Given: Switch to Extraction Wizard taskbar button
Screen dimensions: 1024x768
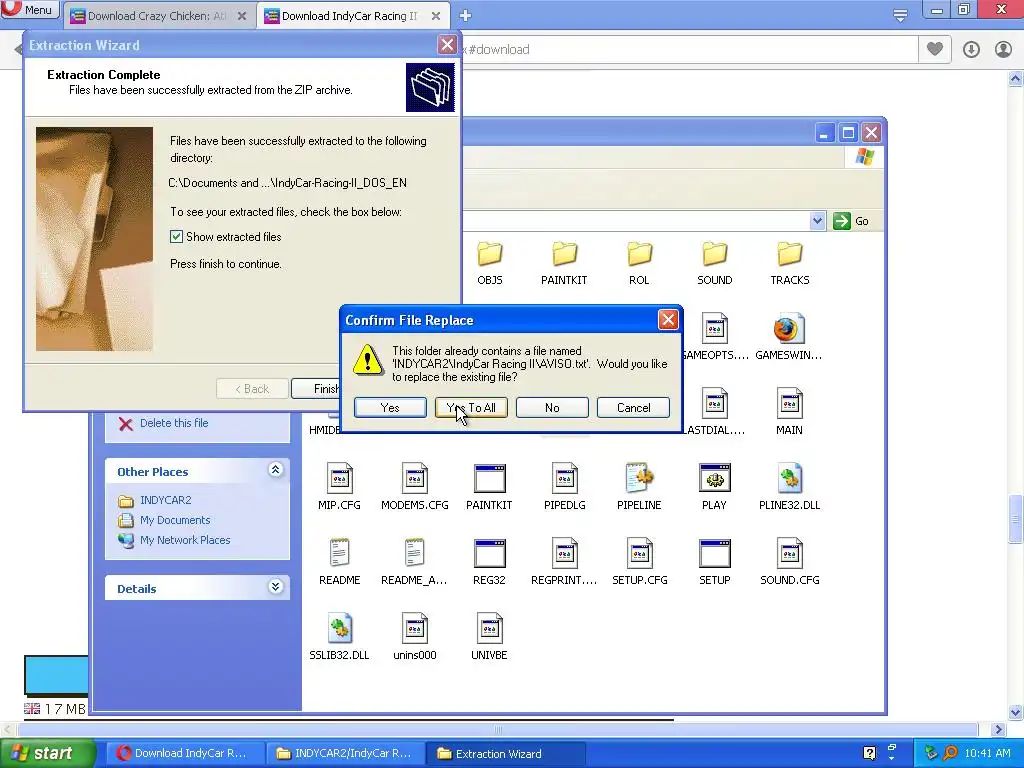Looking at the screenshot, I should 506,754.
